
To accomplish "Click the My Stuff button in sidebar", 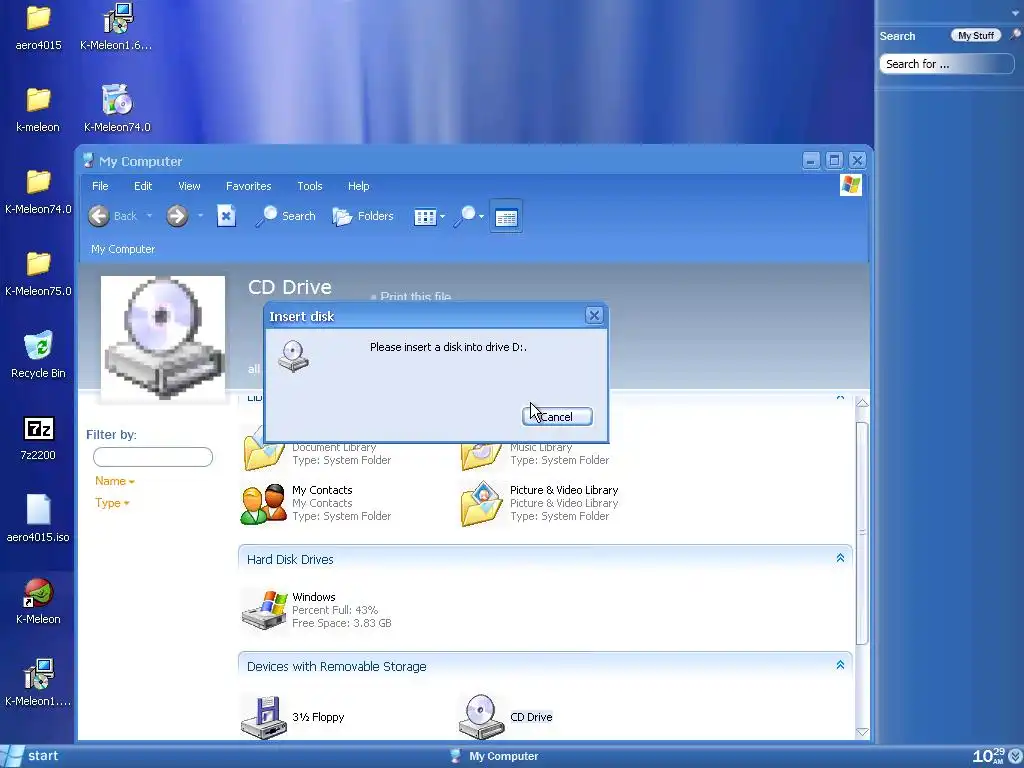I will 976,36.
